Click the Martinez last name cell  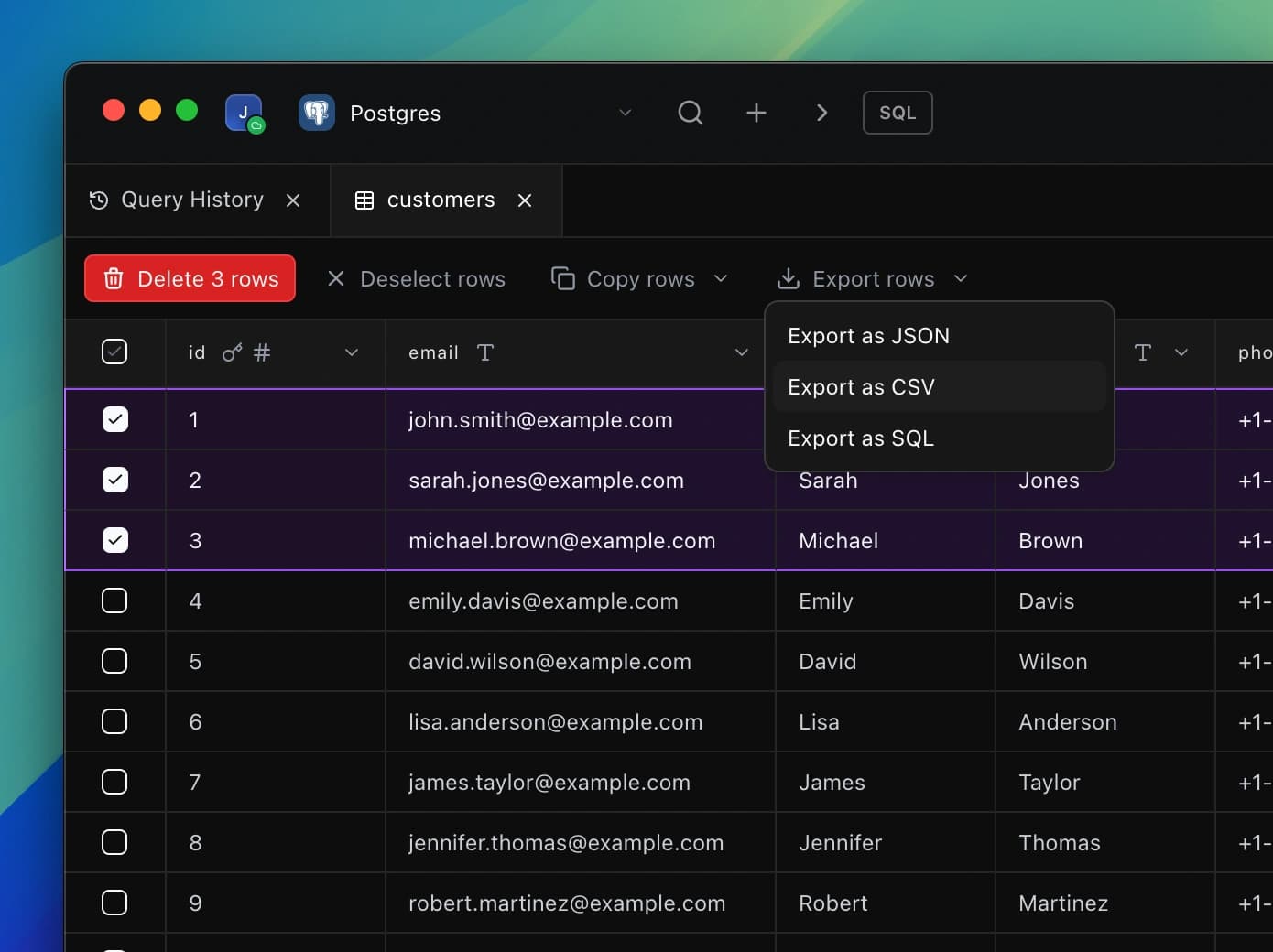click(1105, 903)
